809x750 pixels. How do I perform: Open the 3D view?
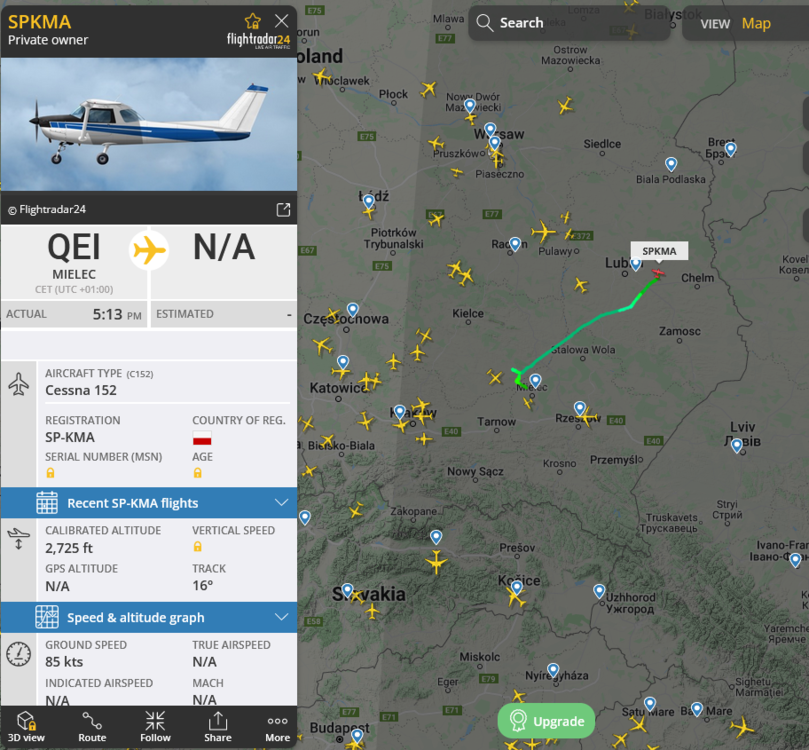pos(26,727)
